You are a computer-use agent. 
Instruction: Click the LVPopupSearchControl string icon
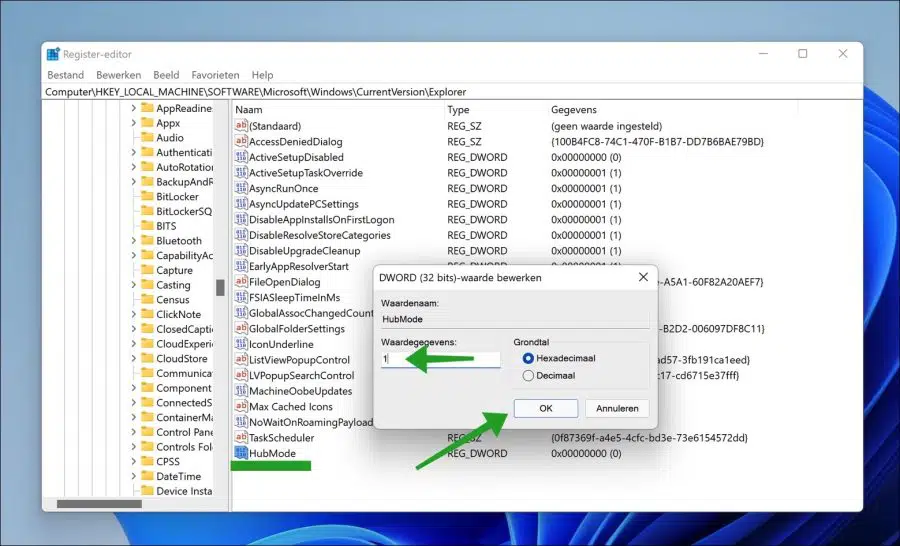pos(241,375)
